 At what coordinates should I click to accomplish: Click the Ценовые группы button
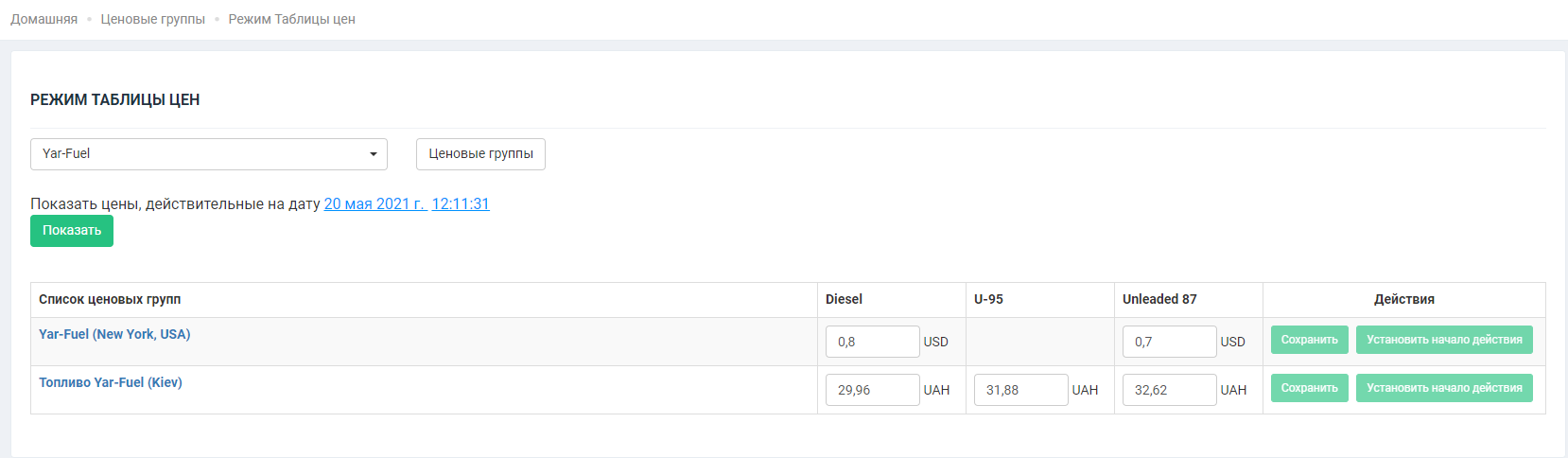480,154
